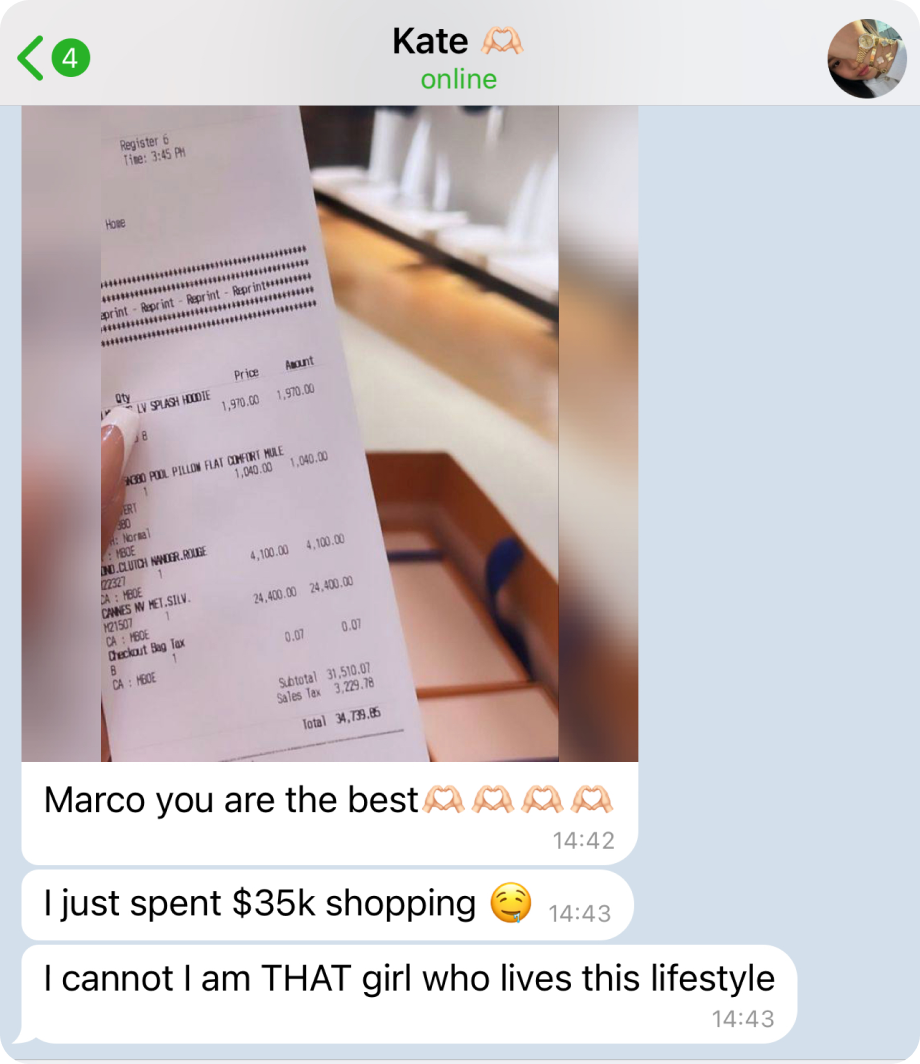Tap the 14:43 timestamp on the $35k message
Image resolution: width=920 pixels, height=1064 pixels.
579,913
